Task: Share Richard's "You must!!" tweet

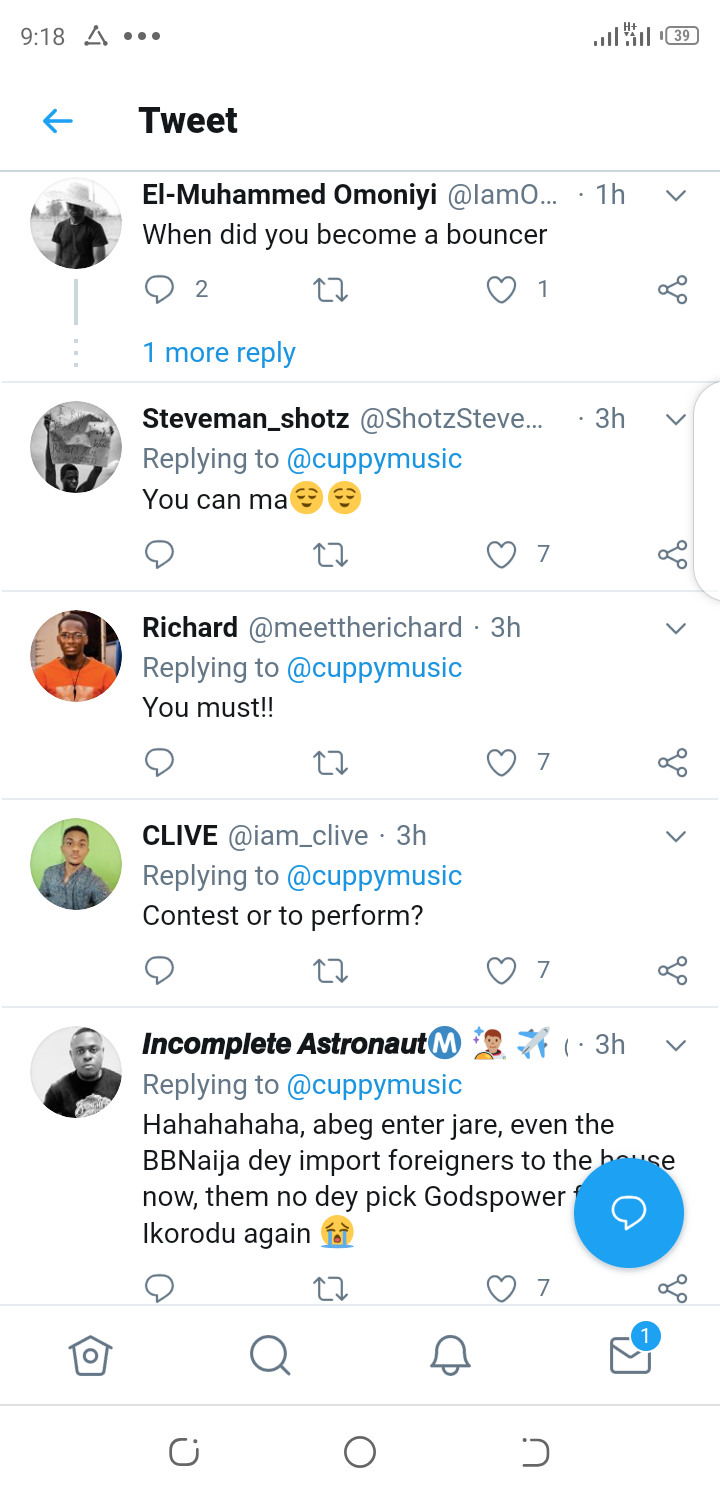Action: 673,763
